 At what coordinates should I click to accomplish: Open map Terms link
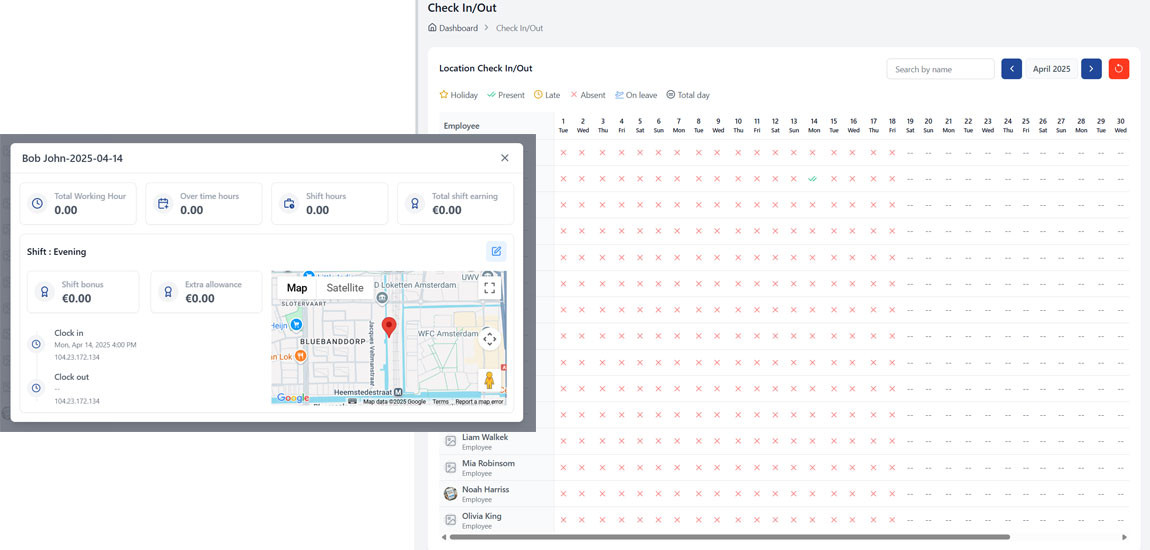point(440,402)
